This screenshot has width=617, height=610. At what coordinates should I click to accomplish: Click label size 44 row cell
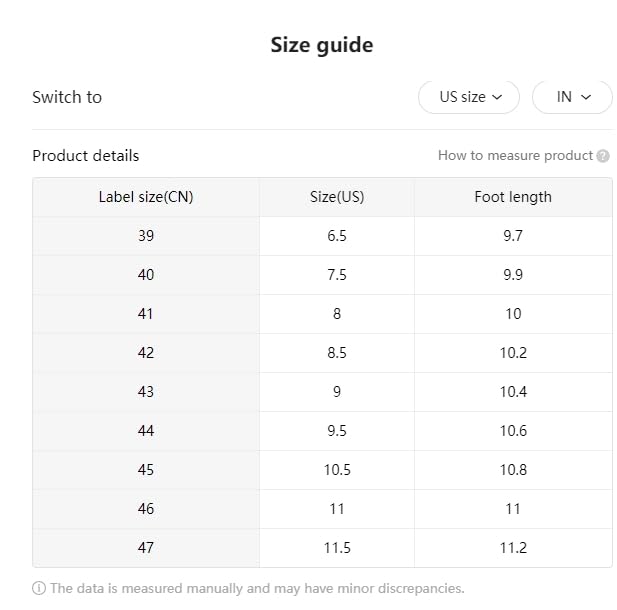click(x=146, y=431)
